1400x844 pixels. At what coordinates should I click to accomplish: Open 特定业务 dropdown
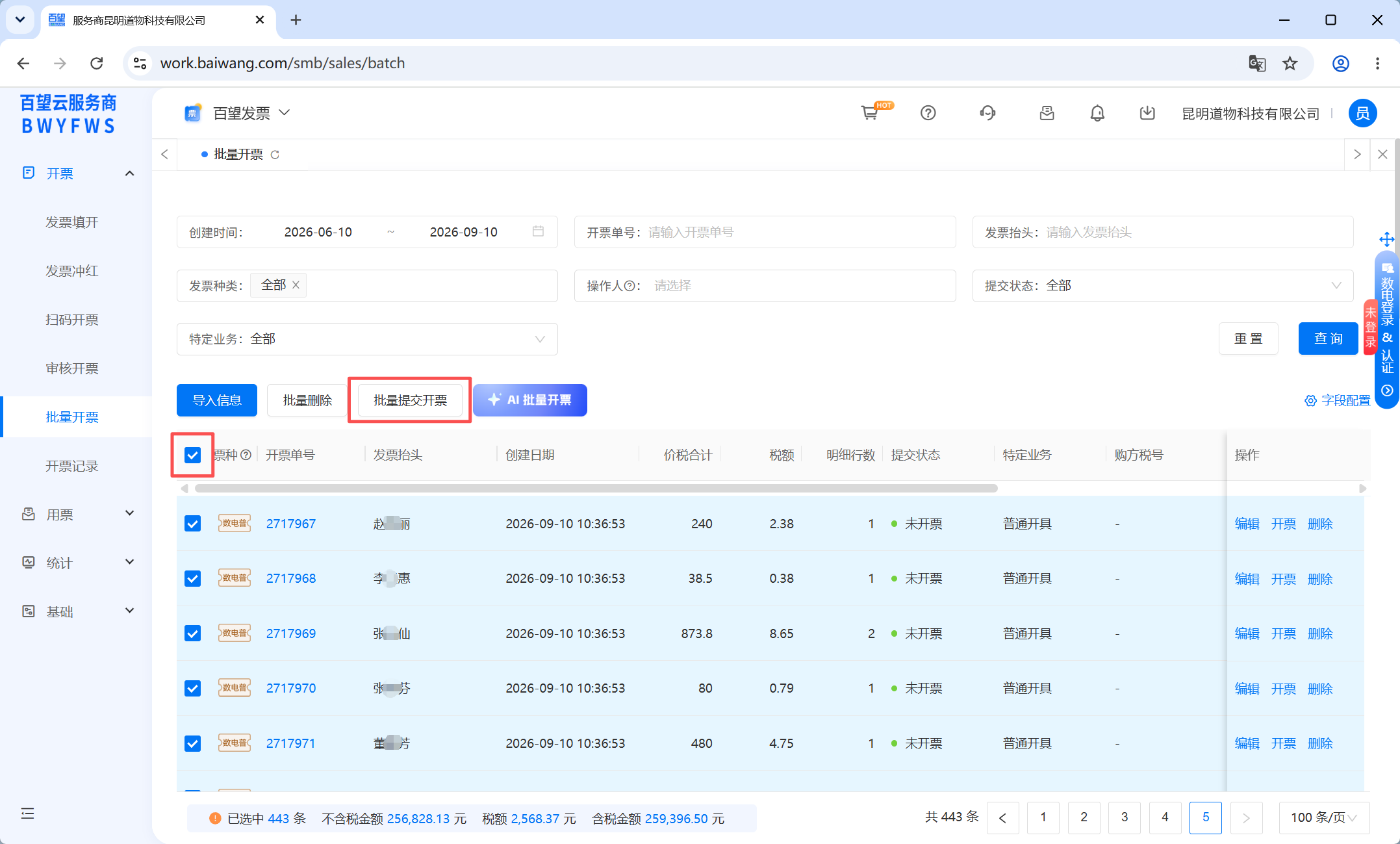click(367, 339)
